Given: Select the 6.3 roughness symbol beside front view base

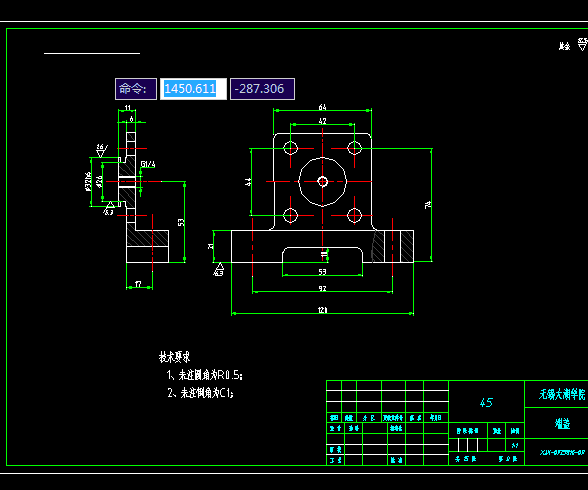Looking at the screenshot, I should (x=219, y=270).
